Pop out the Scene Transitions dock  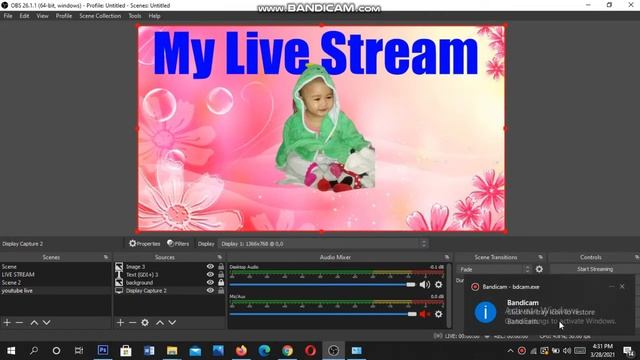click(540, 257)
